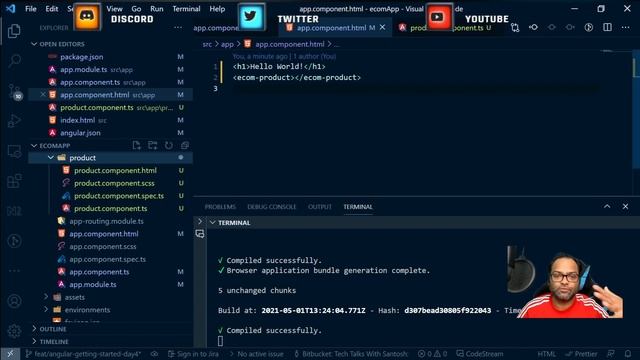Click the git branch feat/angular-getting-started-day4
The height and width of the screenshot is (360, 640).
[x=83, y=354]
